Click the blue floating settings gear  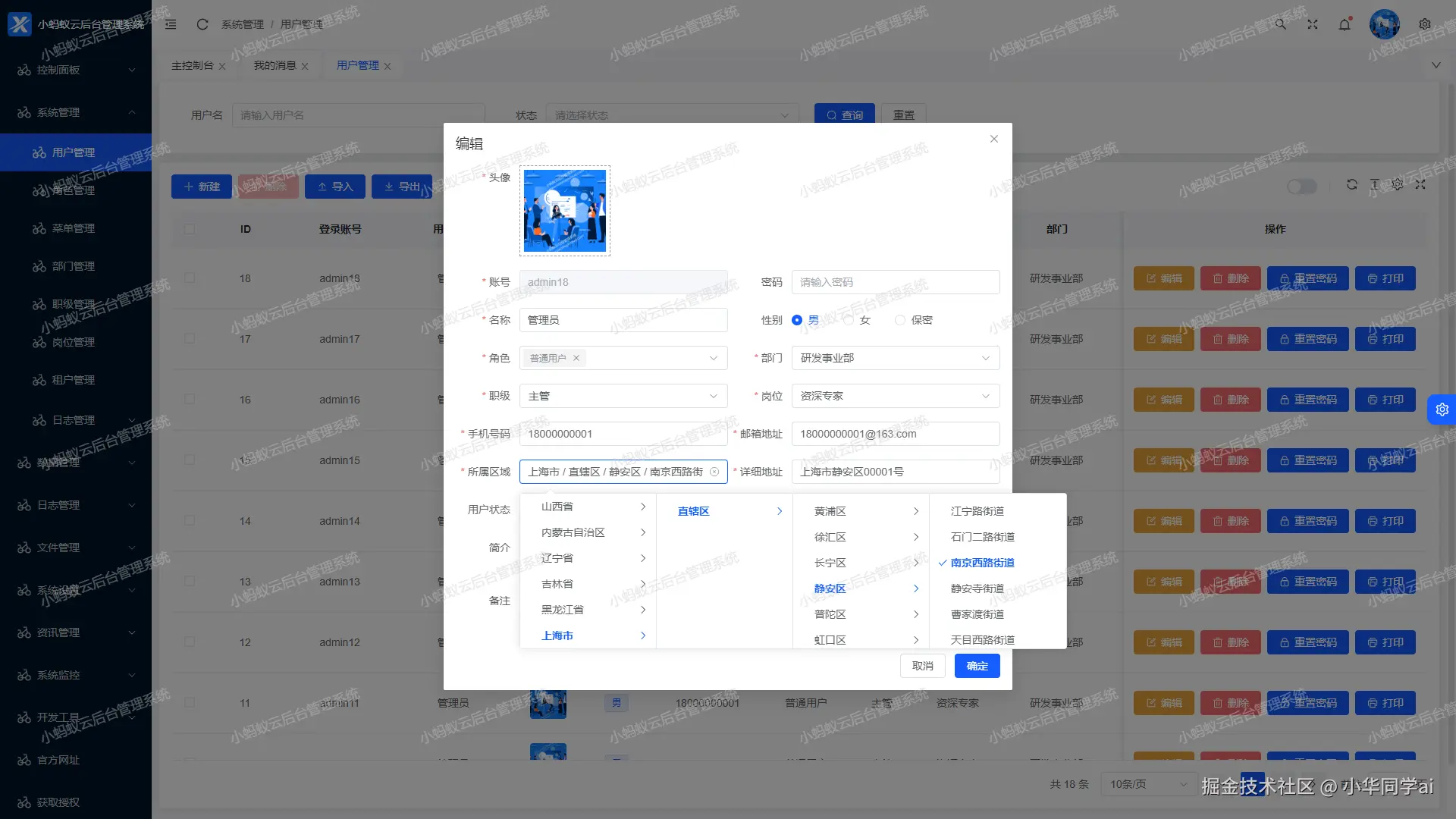1442,409
